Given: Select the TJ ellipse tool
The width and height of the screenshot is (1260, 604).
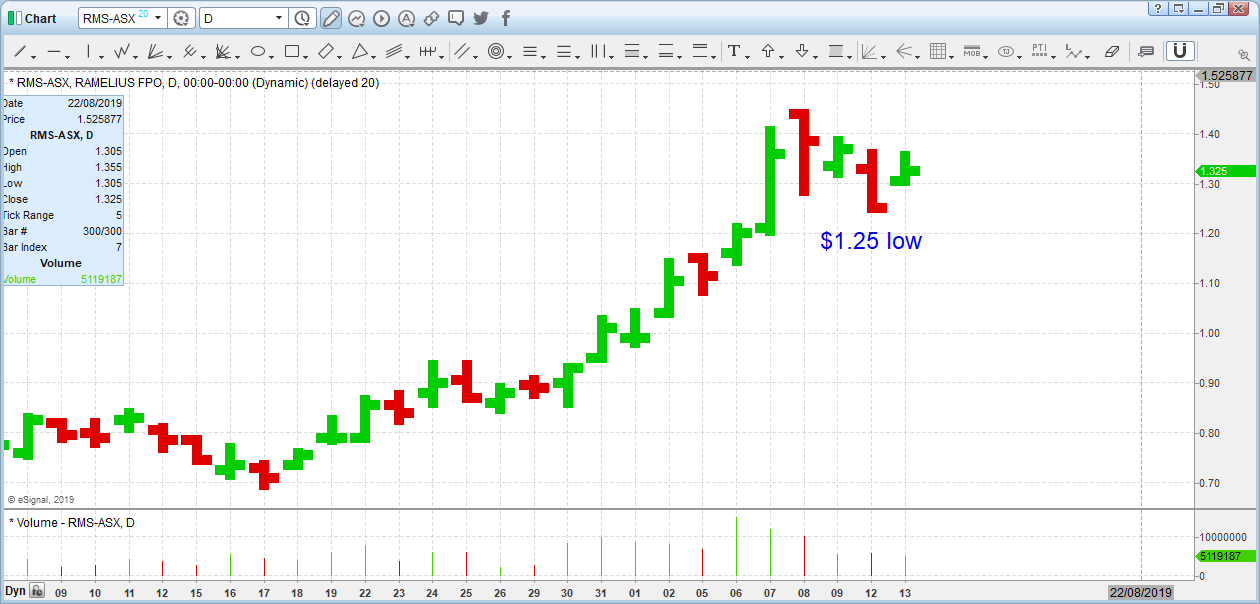Looking at the screenshot, I should tap(1005, 51).
